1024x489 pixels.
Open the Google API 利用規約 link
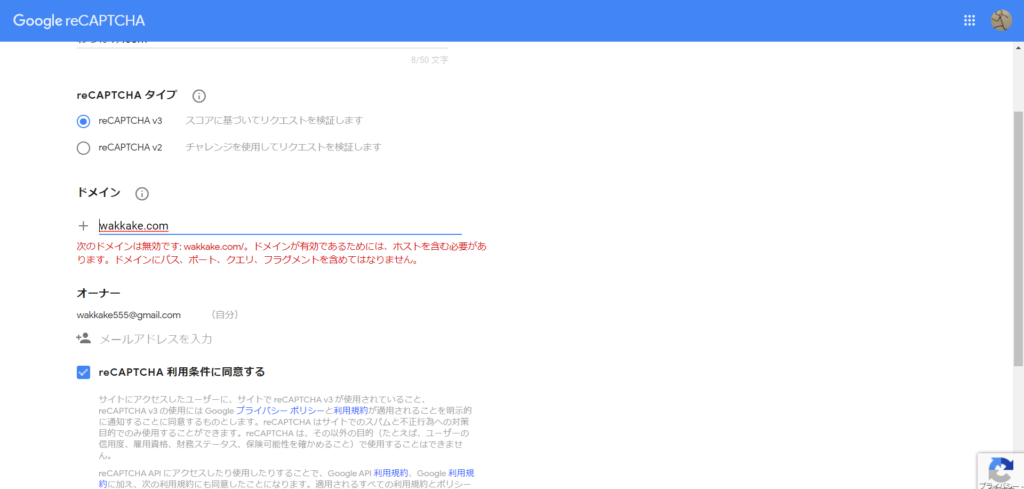pos(391,473)
